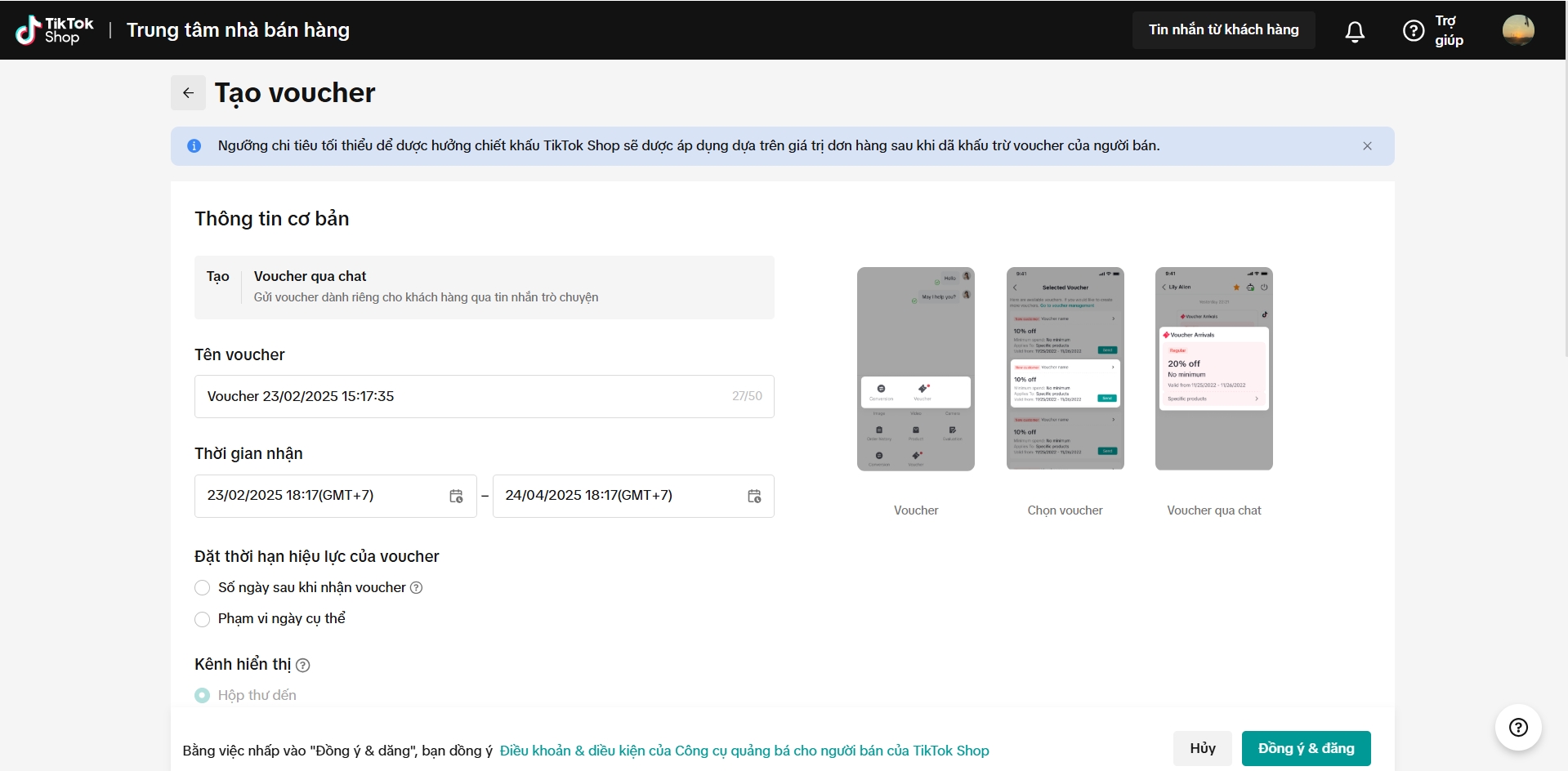
Task: Select Số ngày sau khi nhận voucher option
Action: (203, 588)
